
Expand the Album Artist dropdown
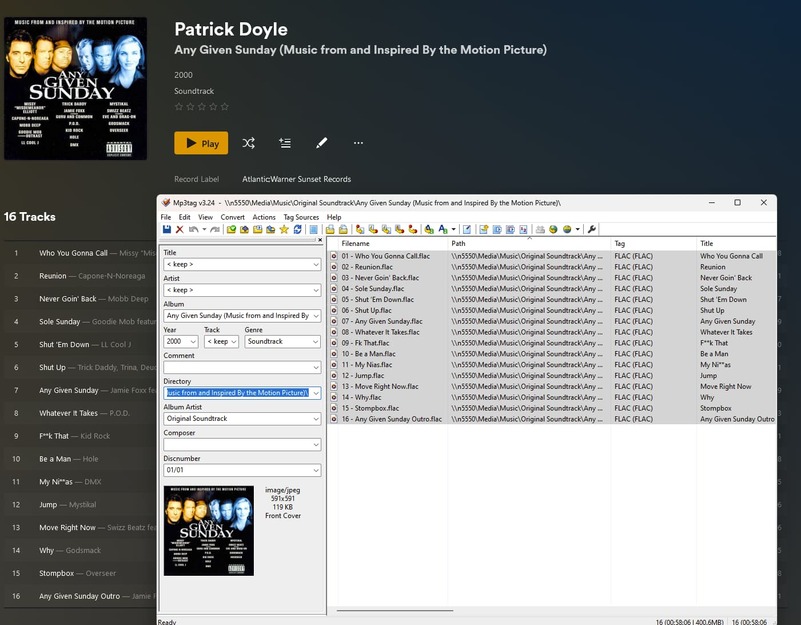pyautogui.click(x=315, y=419)
